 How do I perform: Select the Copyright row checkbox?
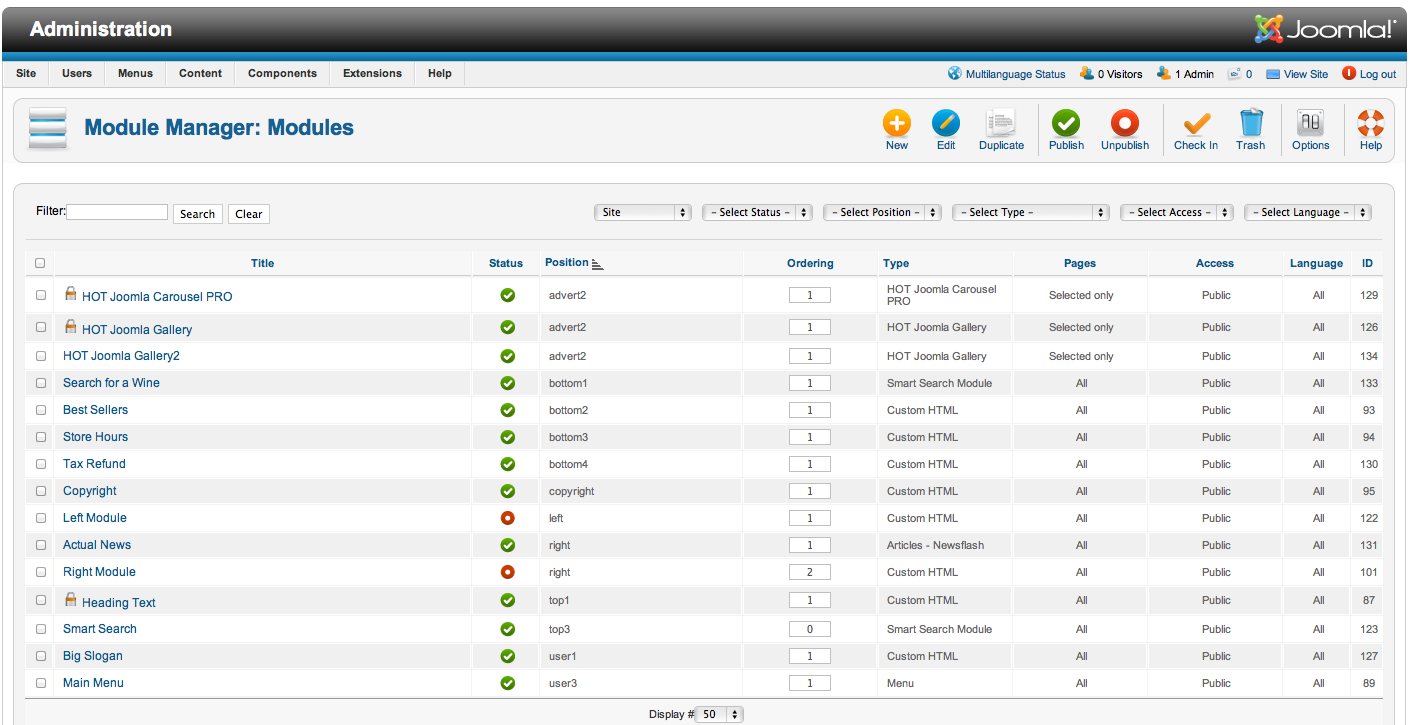click(x=41, y=491)
